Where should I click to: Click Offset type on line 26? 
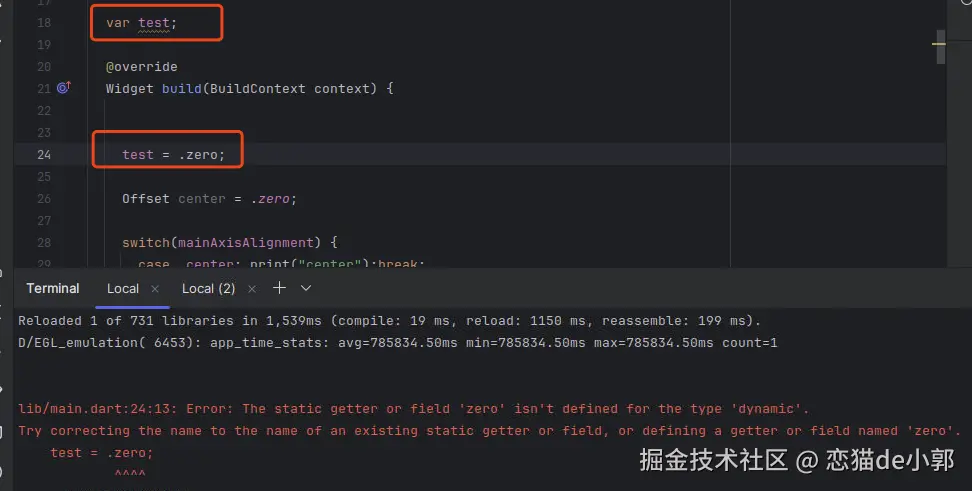[x=146, y=198]
